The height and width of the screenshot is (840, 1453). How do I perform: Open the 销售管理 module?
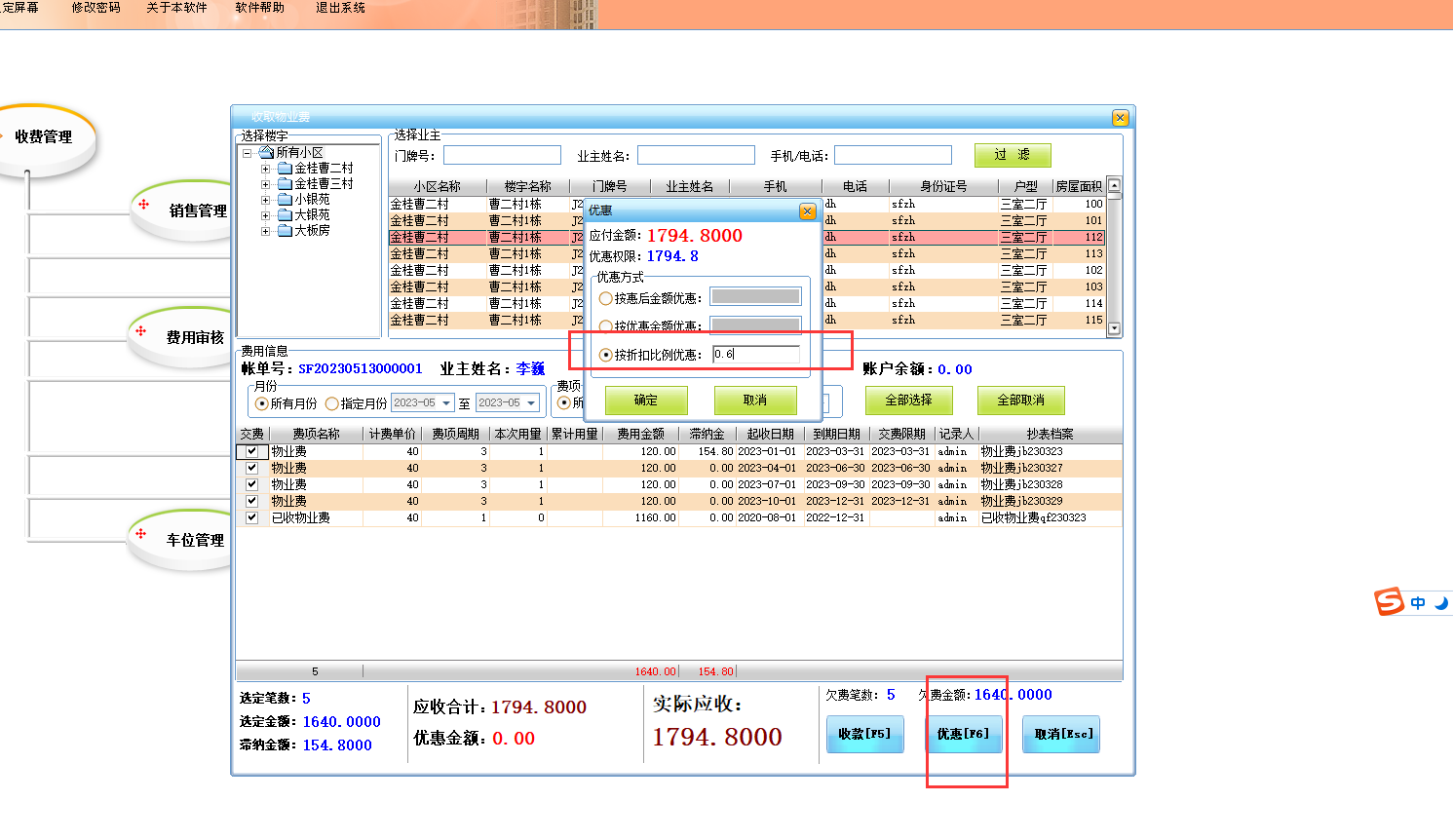coord(197,210)
